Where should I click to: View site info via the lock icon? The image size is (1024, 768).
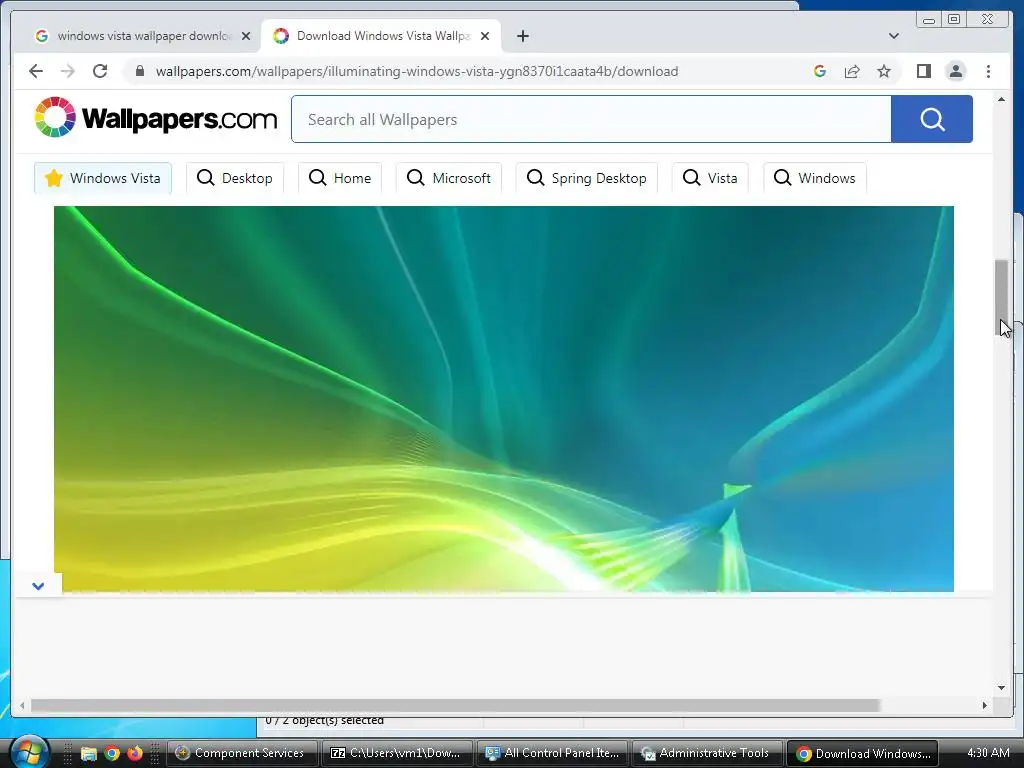[140, 71]
